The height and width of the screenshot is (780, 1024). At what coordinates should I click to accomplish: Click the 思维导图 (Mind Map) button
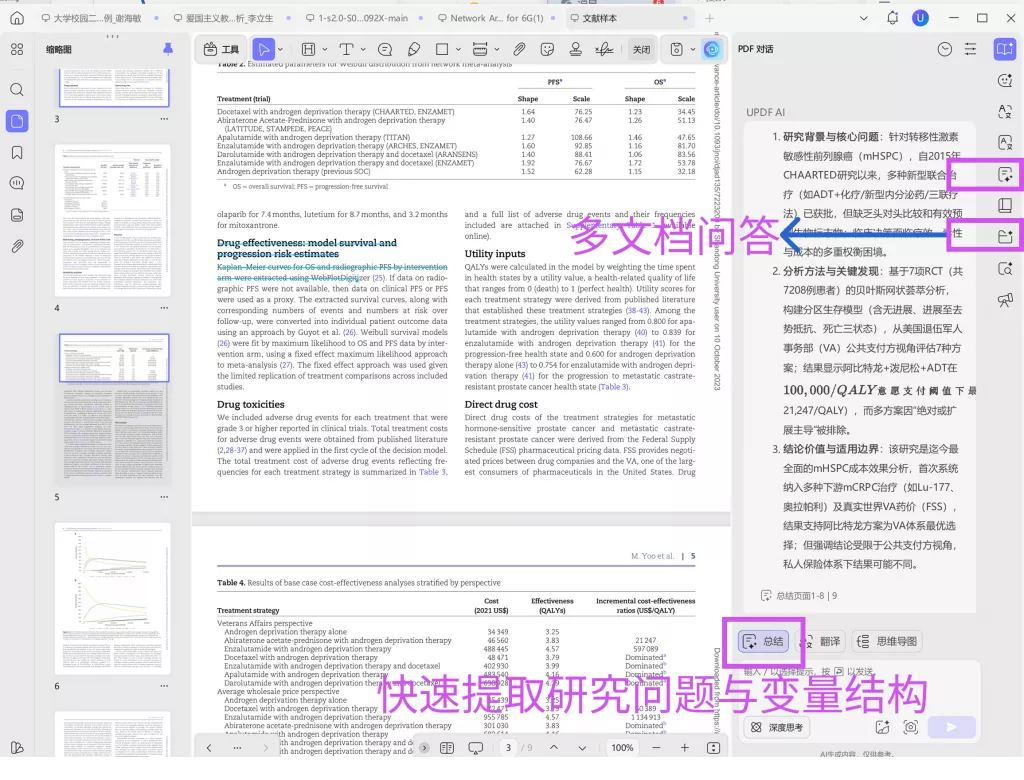pyautogui.click(x=890, y=641)
